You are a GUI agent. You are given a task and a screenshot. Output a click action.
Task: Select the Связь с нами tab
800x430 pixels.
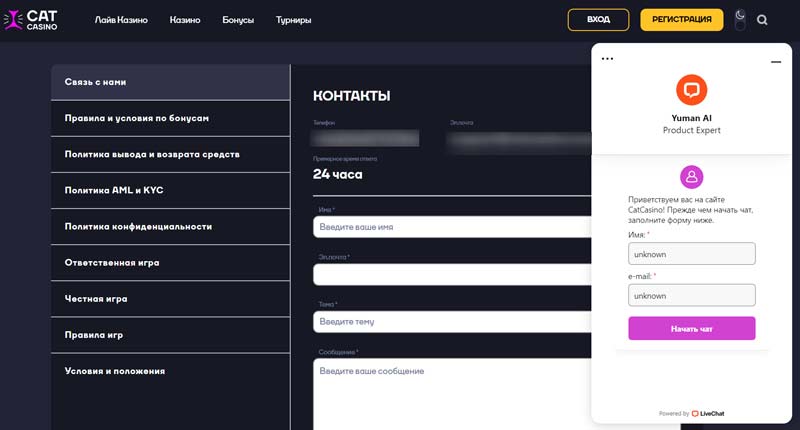pos(170,82)
